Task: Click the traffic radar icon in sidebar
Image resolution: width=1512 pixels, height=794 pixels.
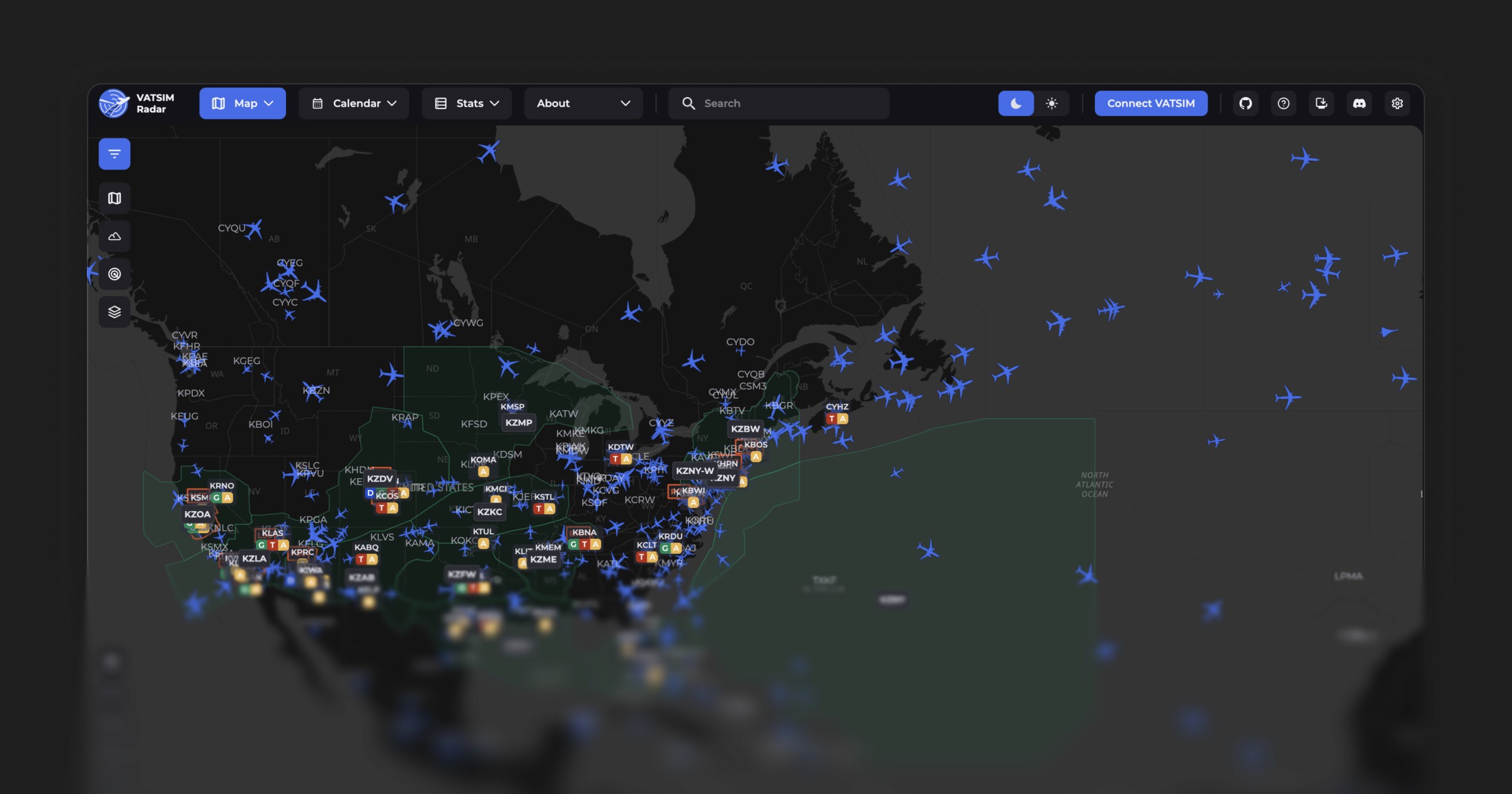Action: 114,275
